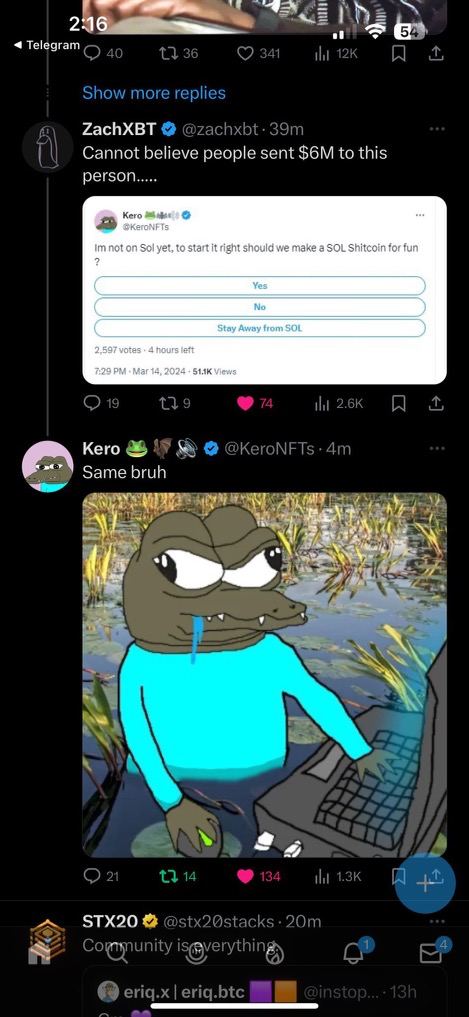Screen dimensions: 469x1017
Task: Open reply thread on Kero's tweet
Action: (x=92, y=876)
